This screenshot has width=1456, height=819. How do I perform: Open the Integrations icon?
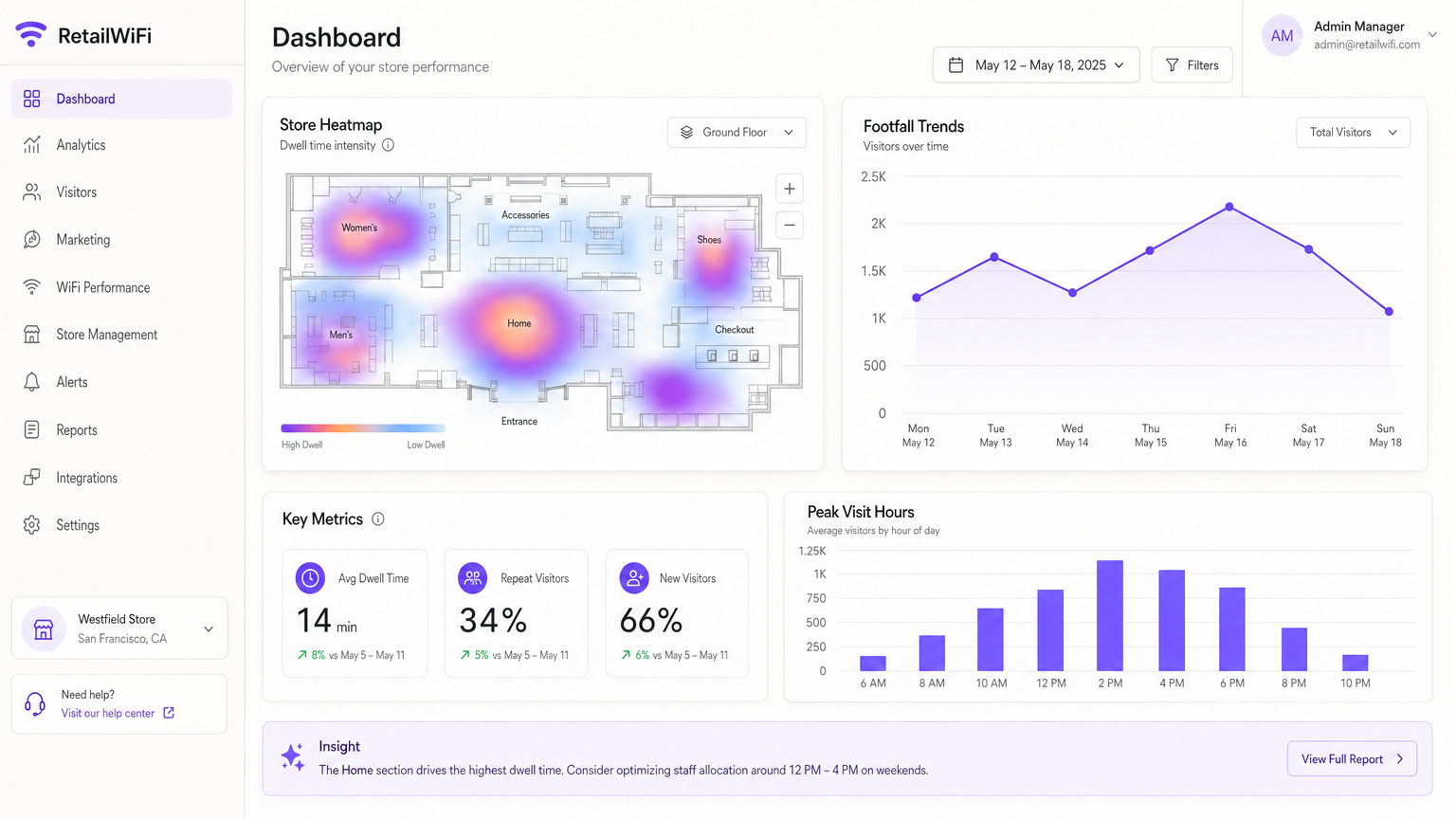click(32, 478)
